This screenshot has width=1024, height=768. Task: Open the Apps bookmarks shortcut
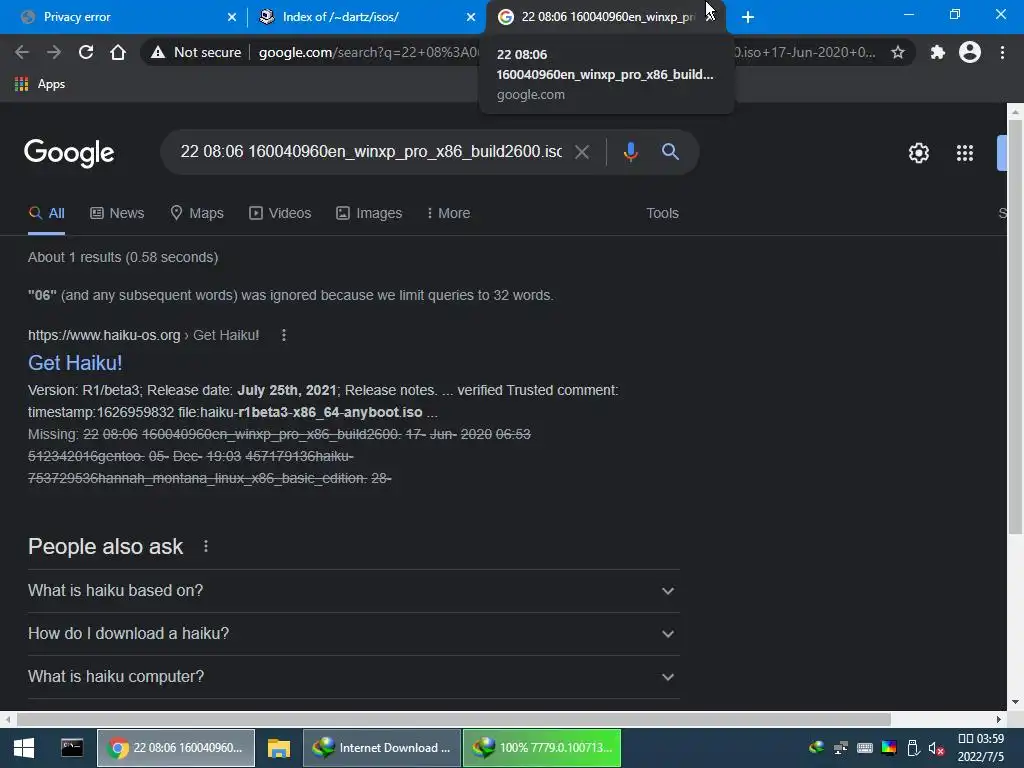click(x=40, y=84)
